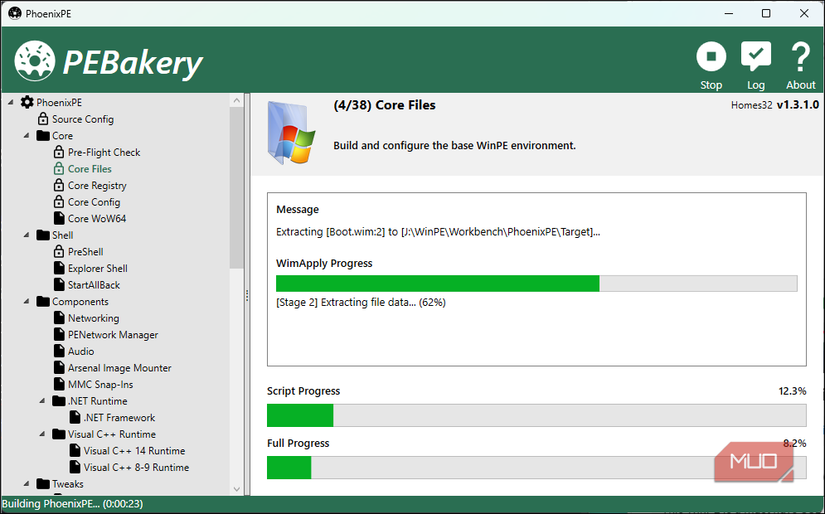
Task: Click the tree scrollbar down arrow
Action: point(236,489)
